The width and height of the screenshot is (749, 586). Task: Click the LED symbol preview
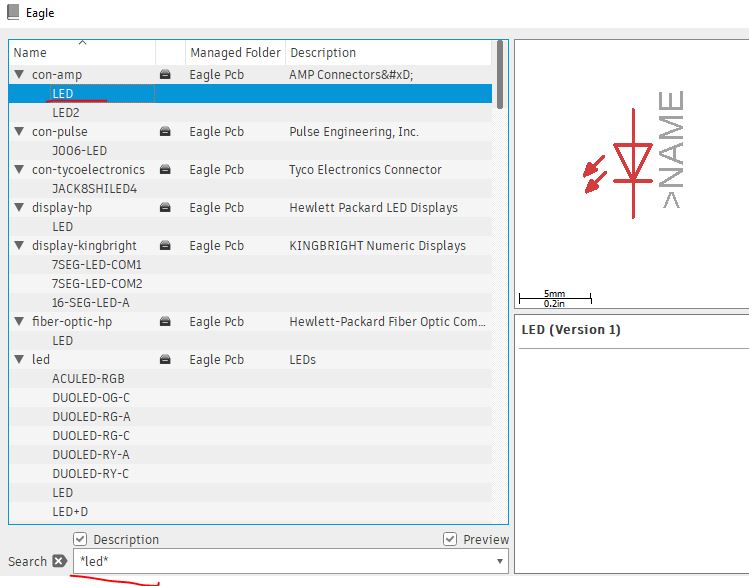pyautogui.click(x=633, y=163)
